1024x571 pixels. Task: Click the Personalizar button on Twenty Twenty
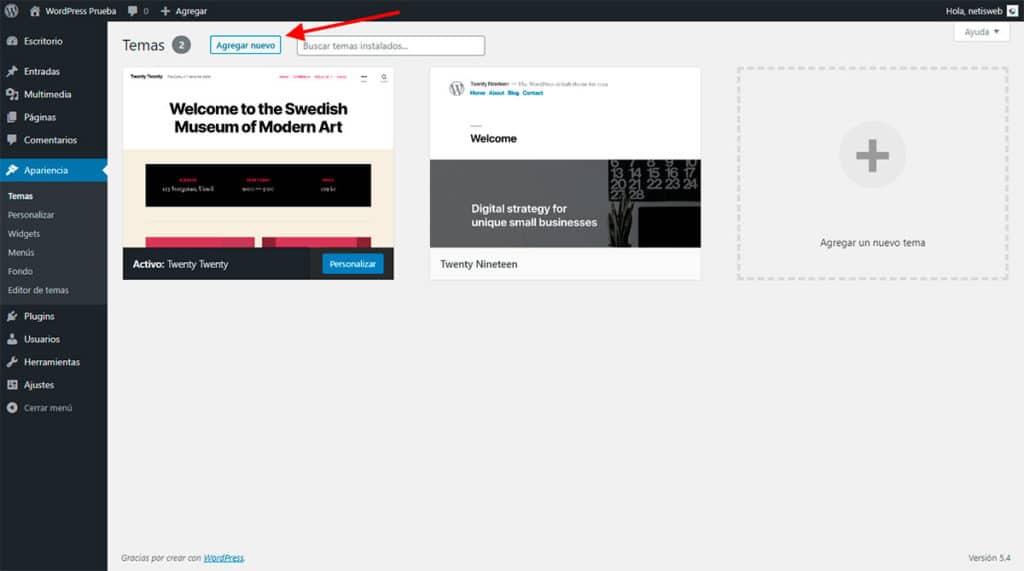tap(353, 264)
